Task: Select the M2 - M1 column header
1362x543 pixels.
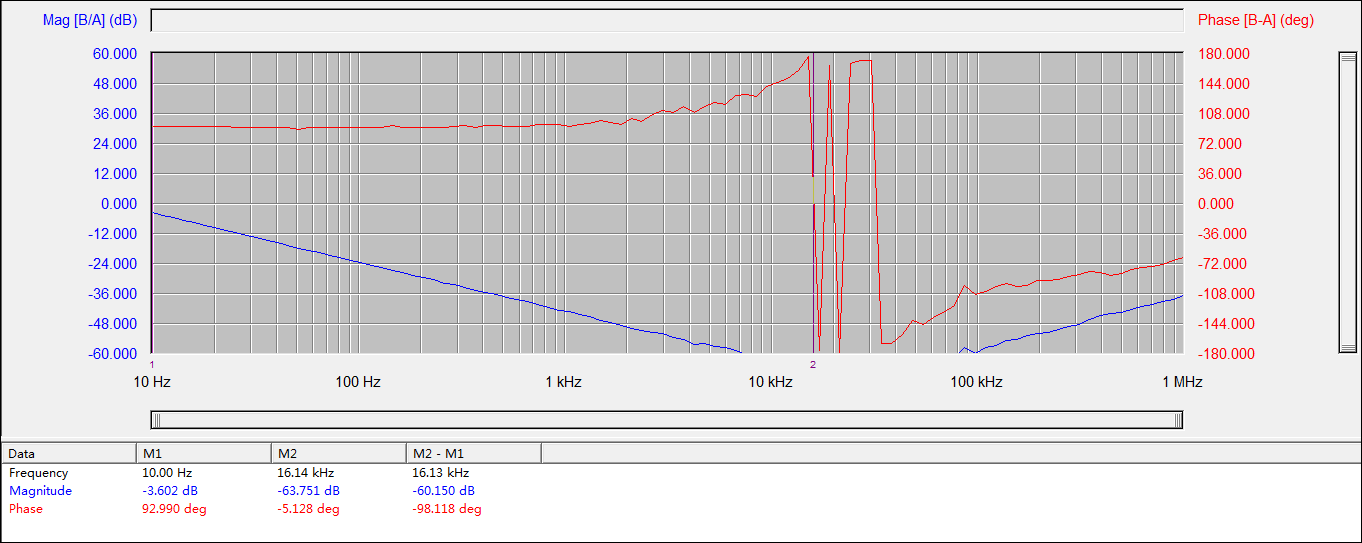Action: 474,453
